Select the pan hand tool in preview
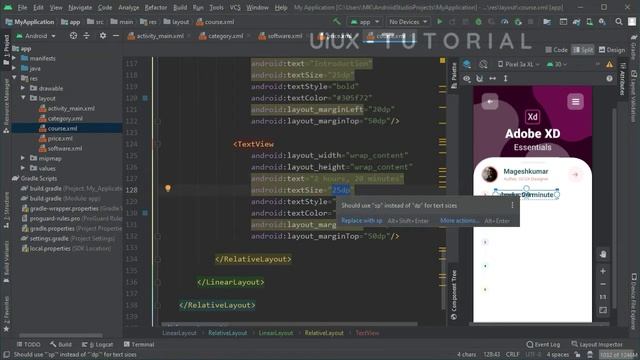Viewport: 640px width, 360px height. (x=603, y=254)
